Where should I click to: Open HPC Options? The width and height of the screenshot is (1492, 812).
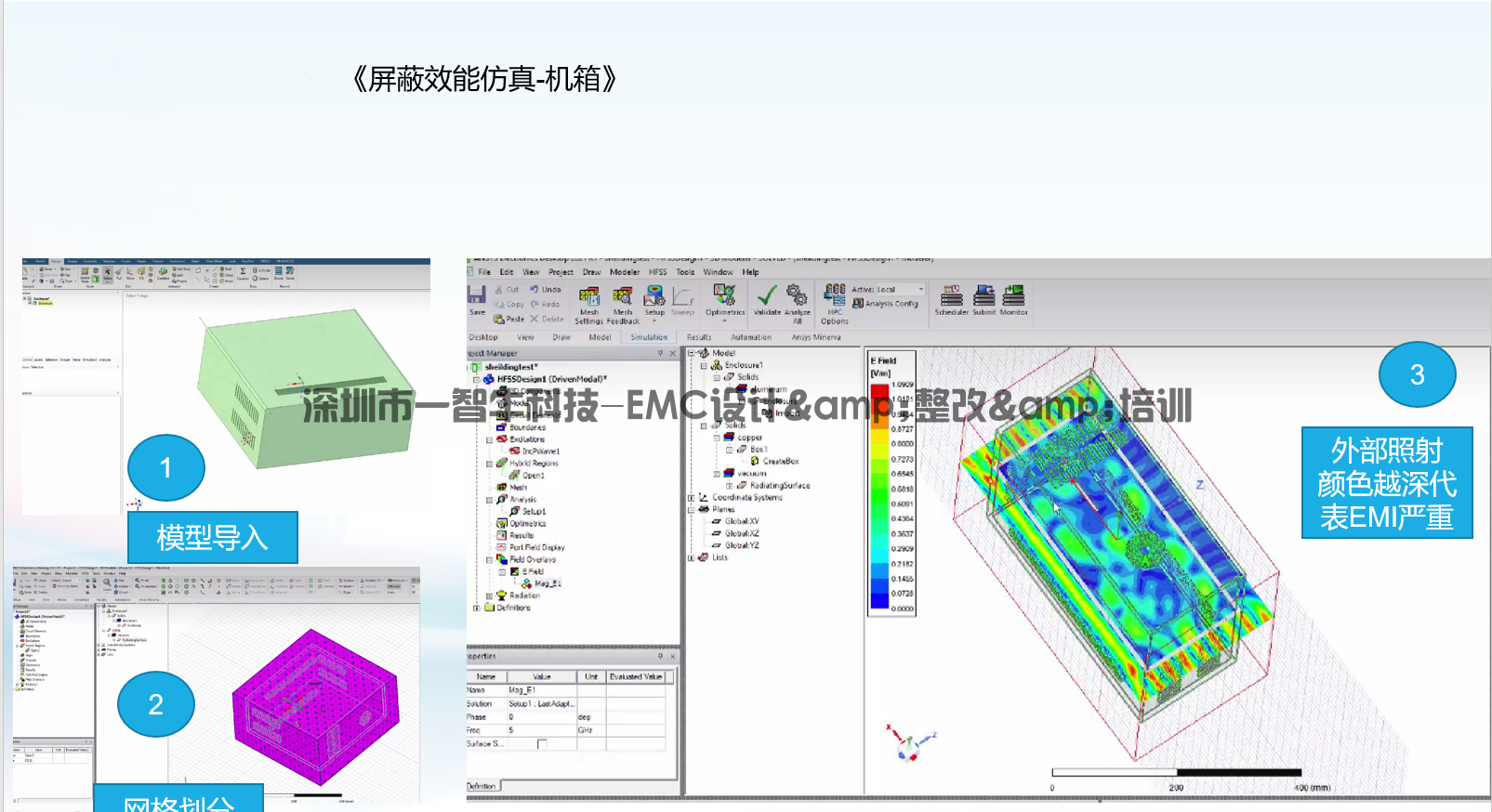(835, 302)
